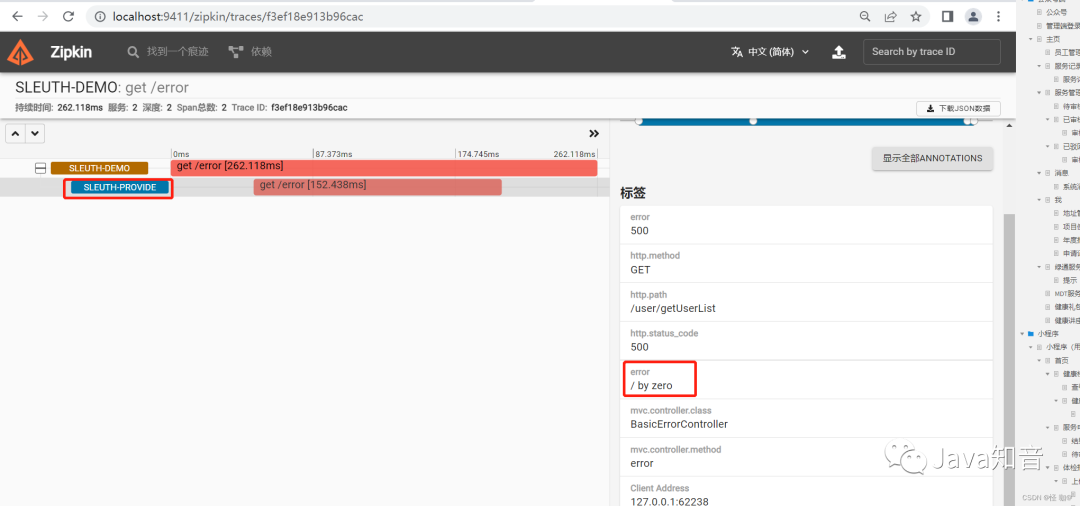Go back in the browser
Viewport: 1080px width, 506px height.
coord(18,17)
